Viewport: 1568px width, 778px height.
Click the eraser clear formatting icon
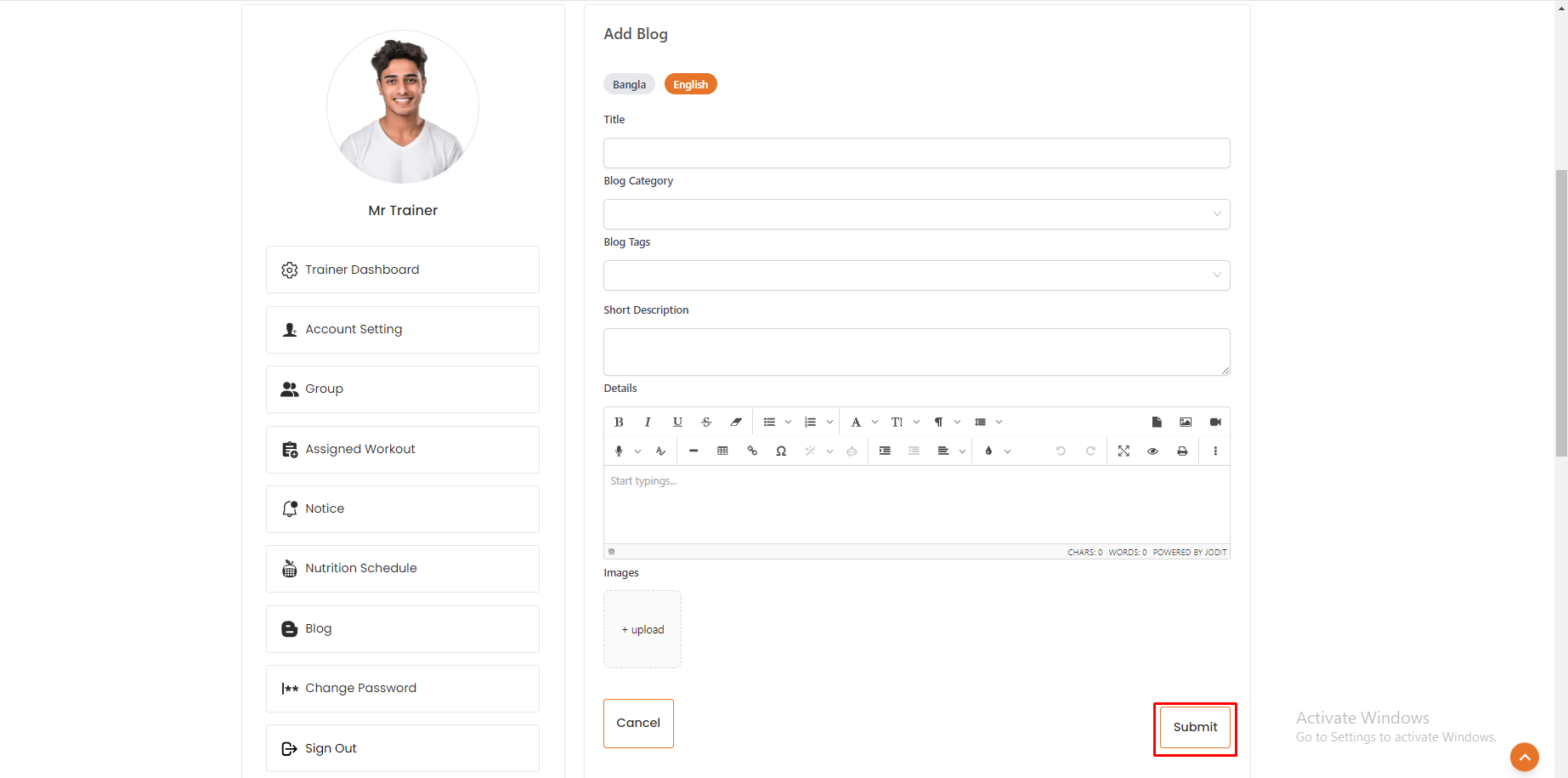pos(736,422)
